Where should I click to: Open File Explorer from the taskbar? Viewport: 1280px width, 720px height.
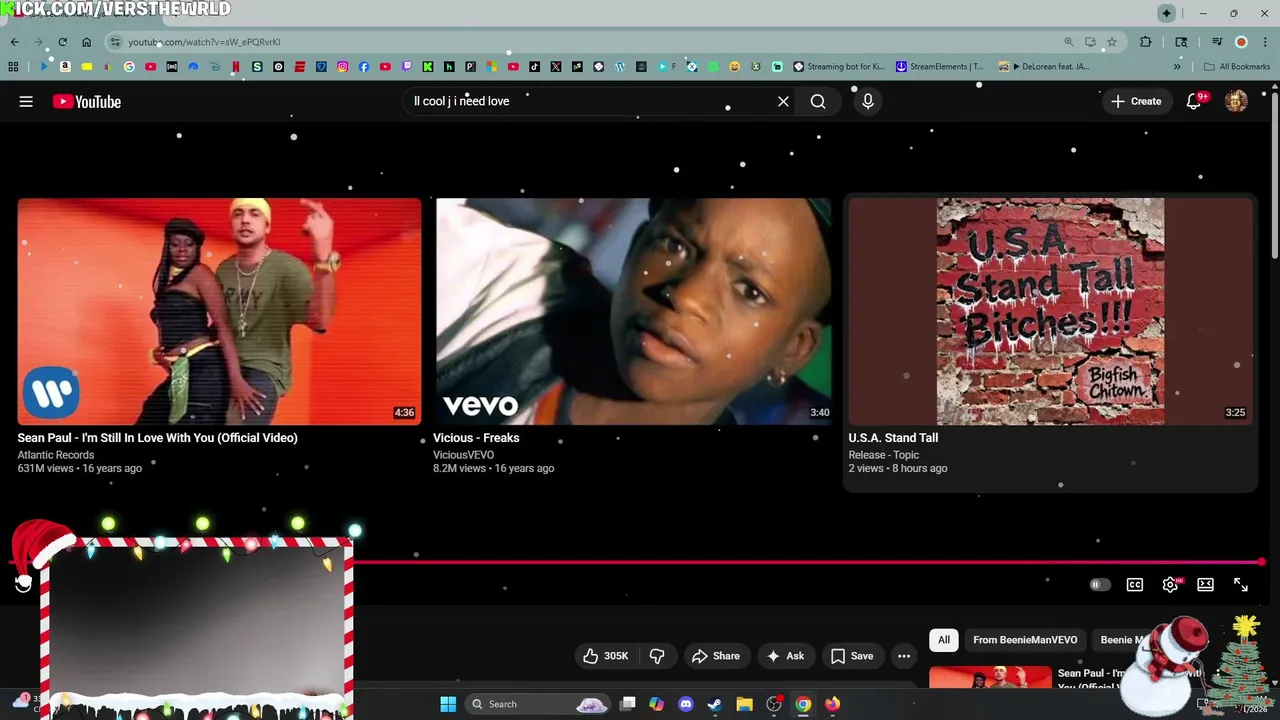pos(744,704)
